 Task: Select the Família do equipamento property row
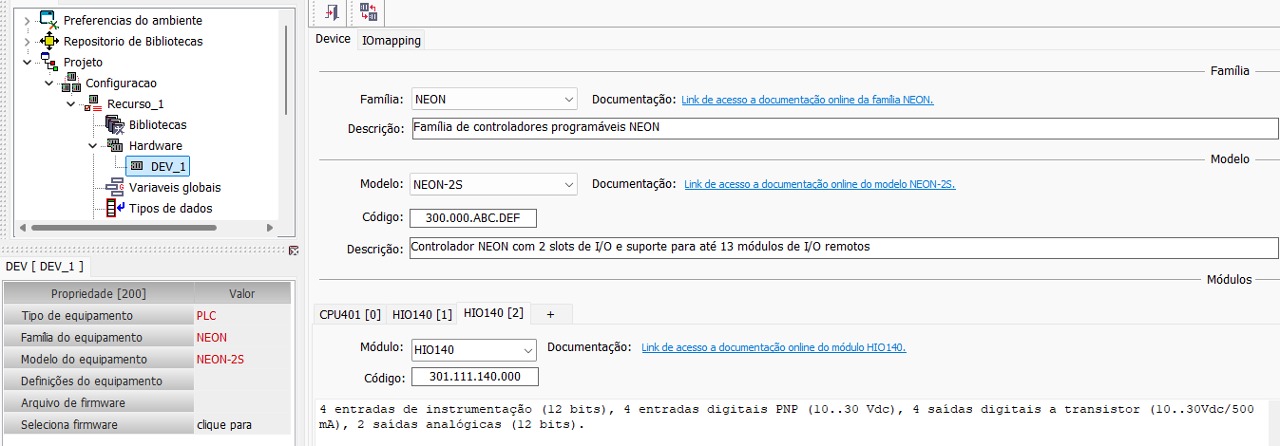(148, 338)
